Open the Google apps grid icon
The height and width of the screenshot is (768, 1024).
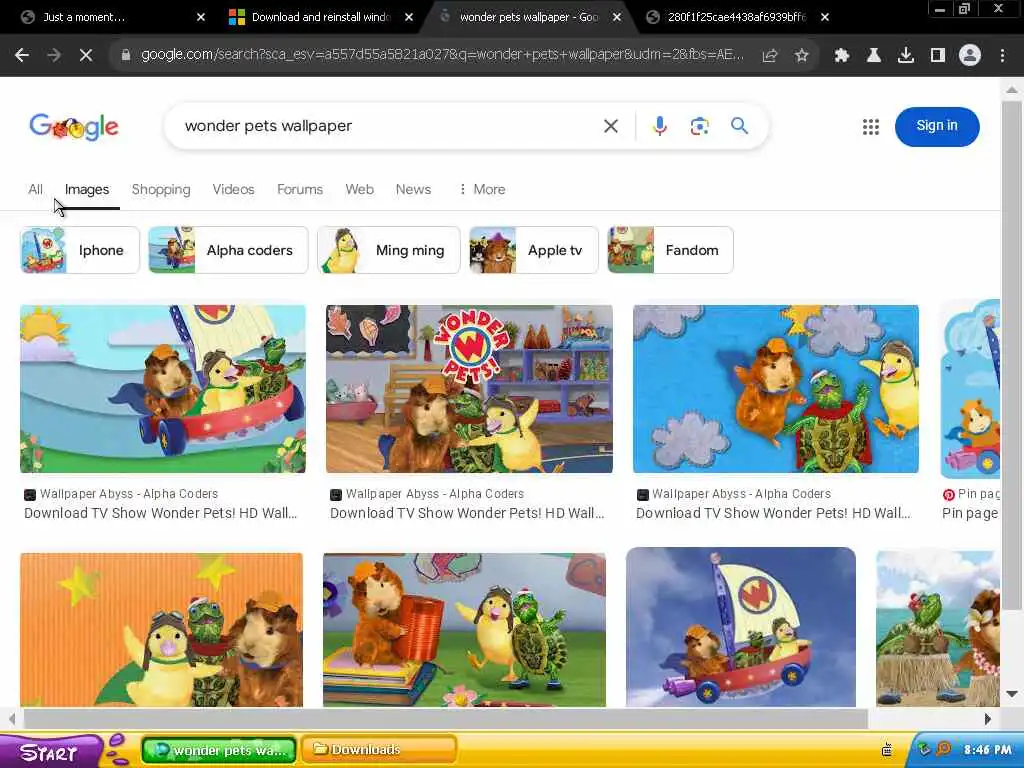871,127
